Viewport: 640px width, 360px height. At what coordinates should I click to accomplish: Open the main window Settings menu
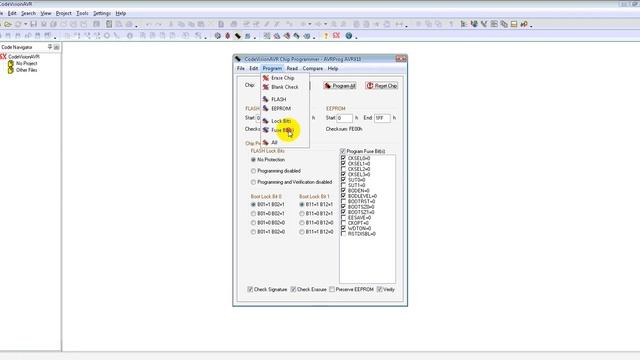point(102,13)
